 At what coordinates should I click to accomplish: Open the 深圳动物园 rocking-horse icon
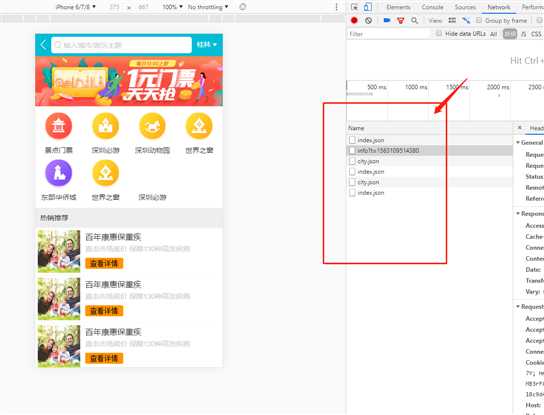click(x=152, y=126)
